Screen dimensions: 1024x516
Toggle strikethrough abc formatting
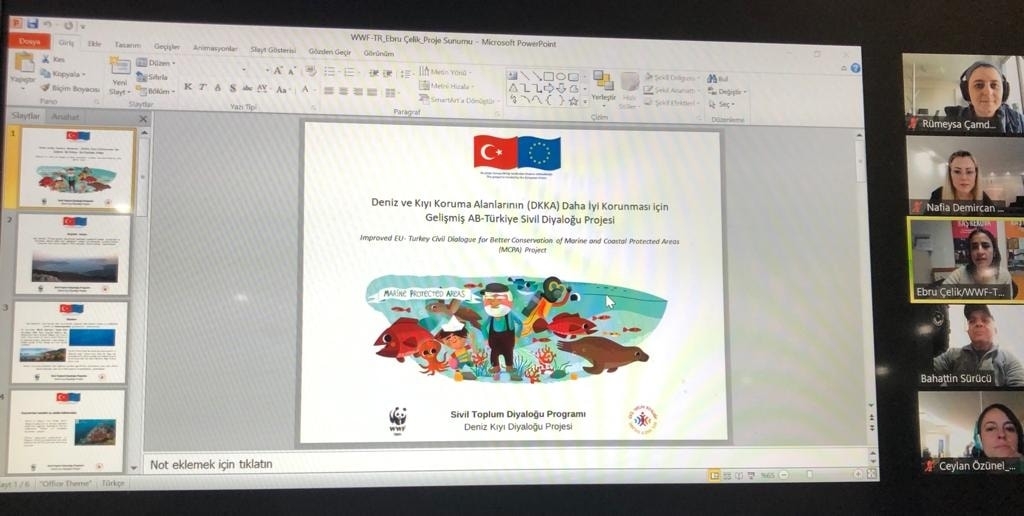[x=248, y=88]
